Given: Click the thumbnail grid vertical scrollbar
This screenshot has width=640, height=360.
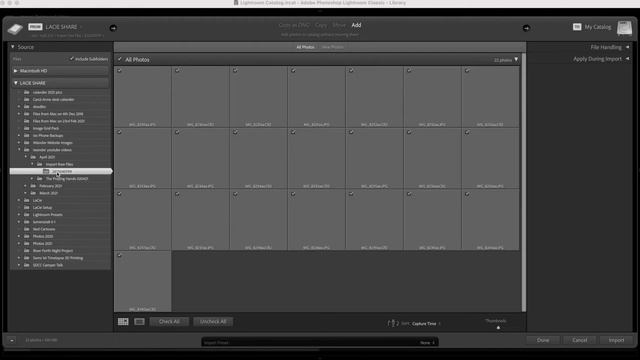Looking at the screenshot, I should tap(524, 182).
